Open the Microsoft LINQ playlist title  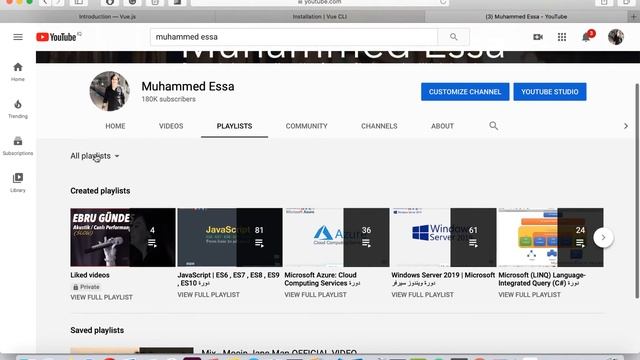pos(542,279)
